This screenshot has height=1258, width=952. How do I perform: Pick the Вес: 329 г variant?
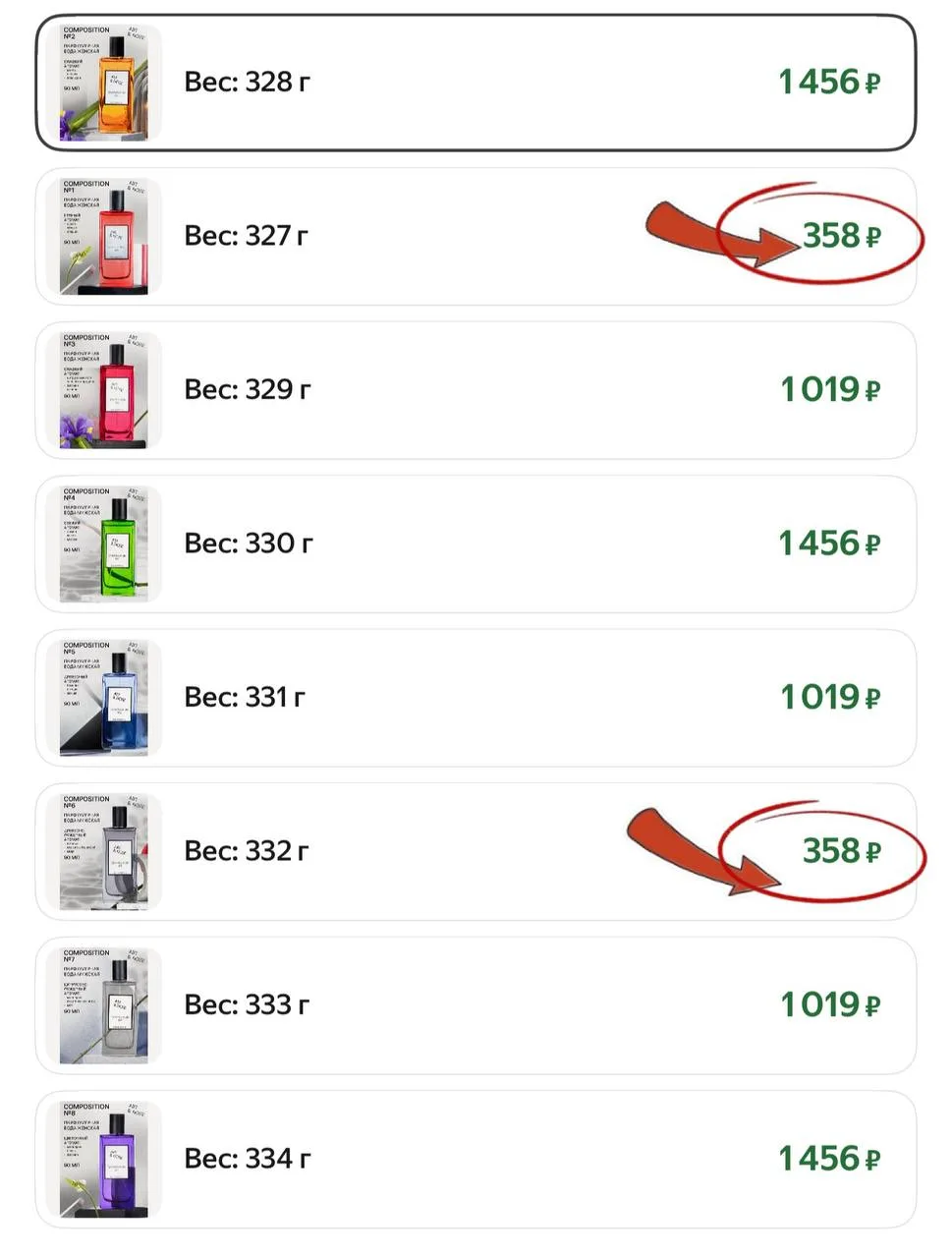point(248,390)
